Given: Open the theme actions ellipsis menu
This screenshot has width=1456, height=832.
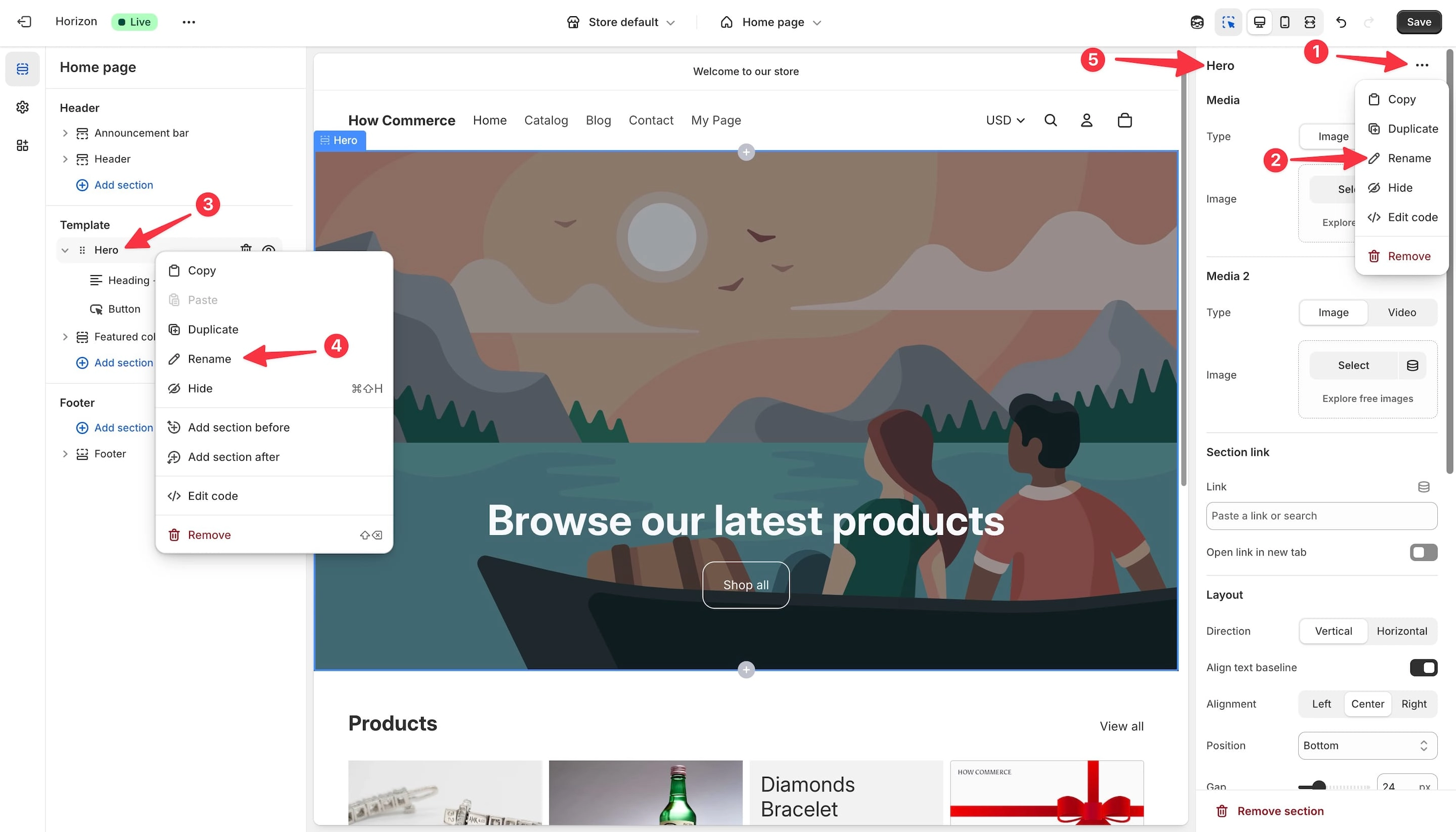Looking at the screenshot, I should coord(189,22).
